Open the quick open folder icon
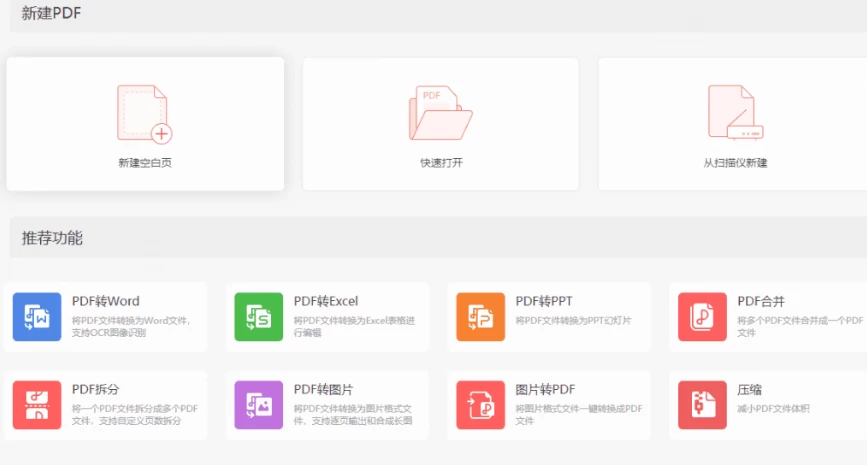 [x=441, y=113]
